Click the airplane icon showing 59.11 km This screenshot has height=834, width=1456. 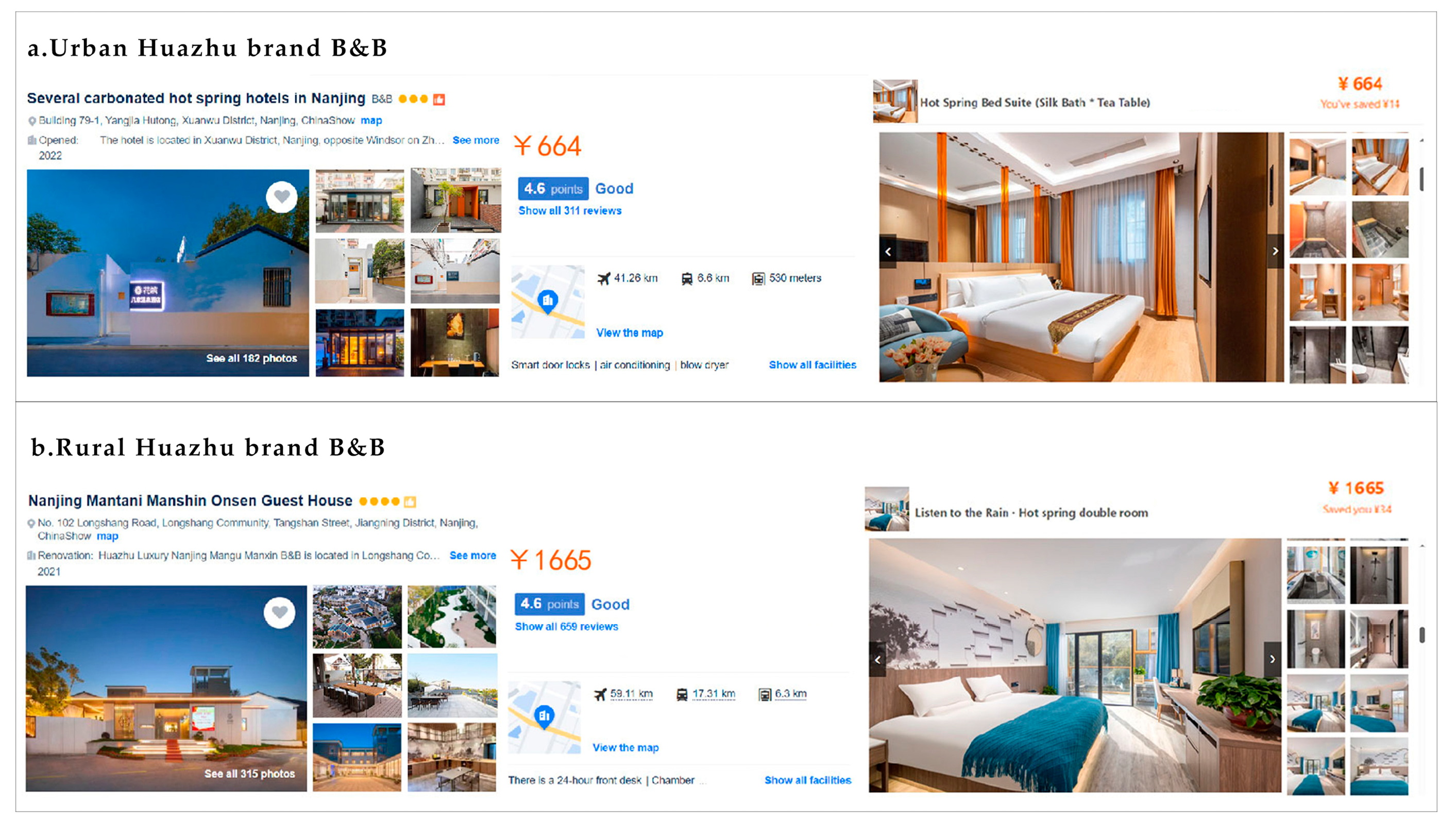tap(600, 694)
